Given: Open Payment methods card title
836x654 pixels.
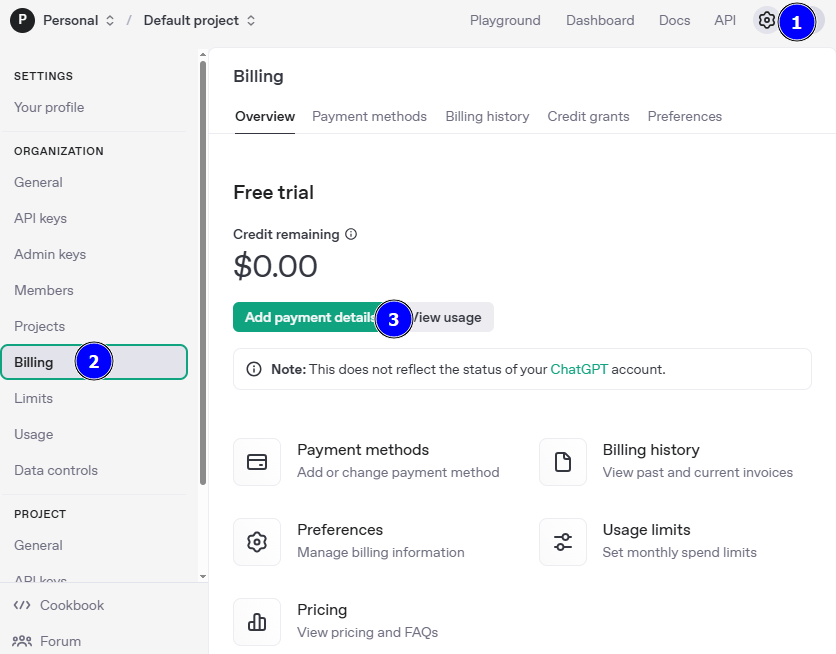Looking at the screenshot, I should pos(363,450).
